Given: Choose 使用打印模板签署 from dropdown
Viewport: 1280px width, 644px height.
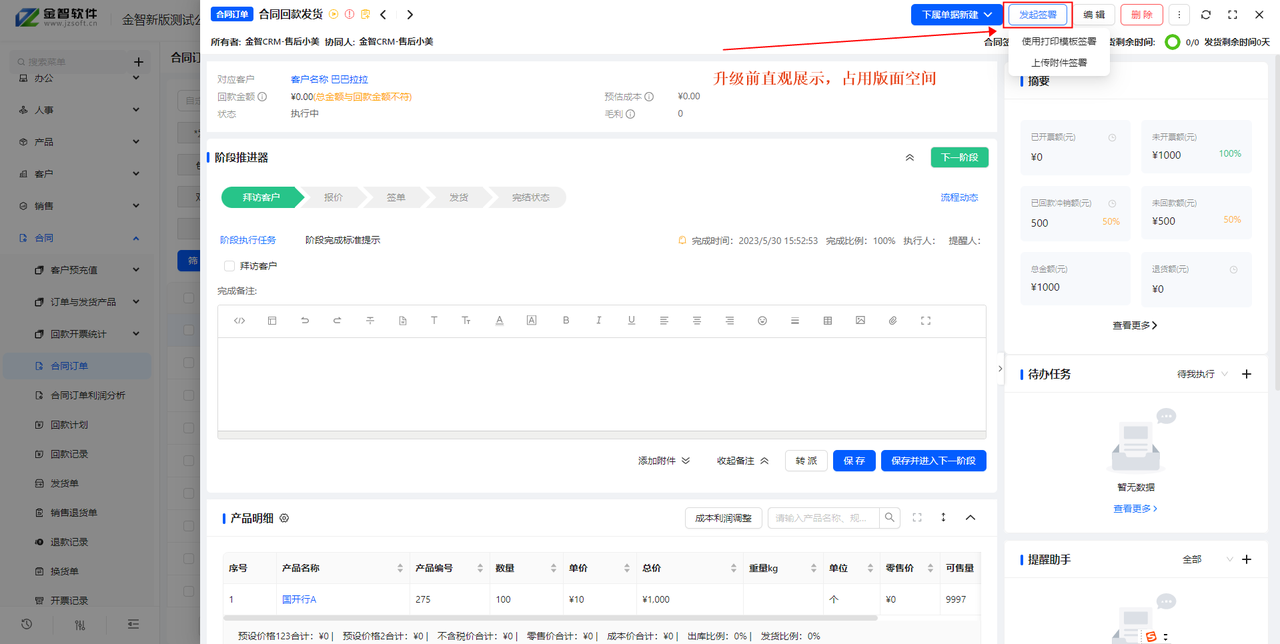Looking at the screenshot, I should (x=1059, y=42).
